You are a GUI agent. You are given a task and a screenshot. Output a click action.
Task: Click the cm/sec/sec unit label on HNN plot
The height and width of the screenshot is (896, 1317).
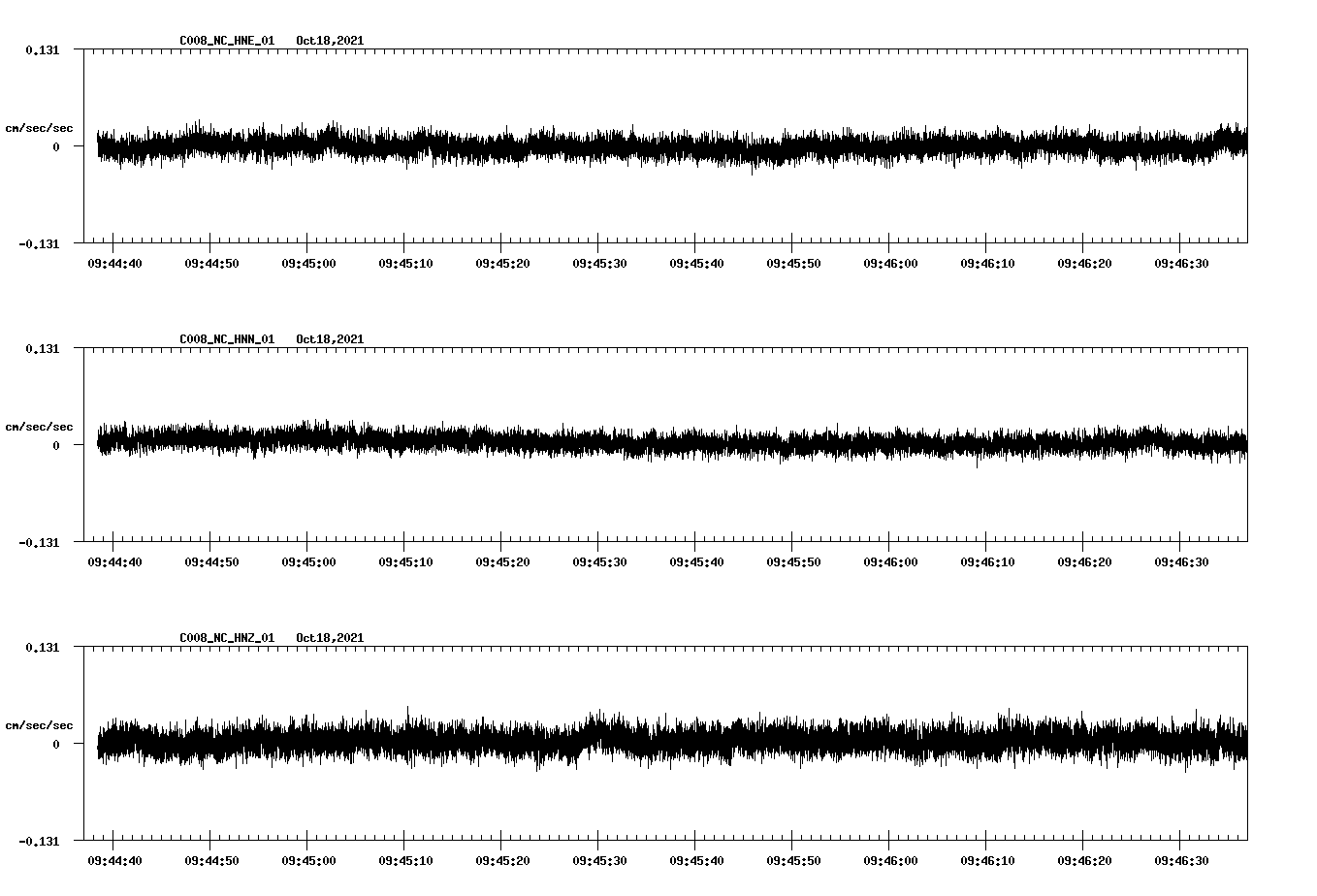coord(39,427)
